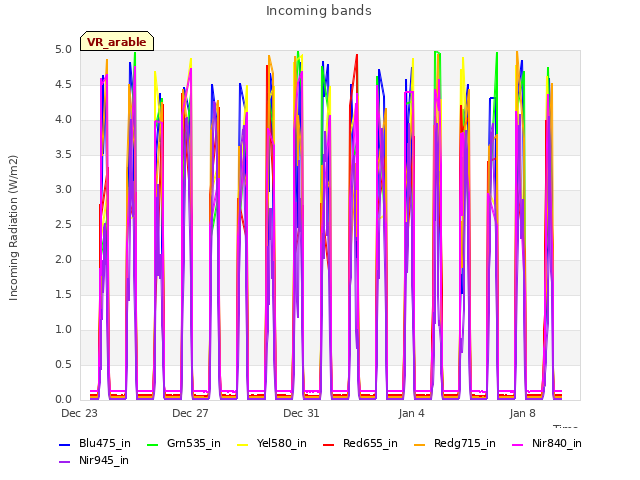Click the 4.5 y-axis tick label

tap(64, 85)
